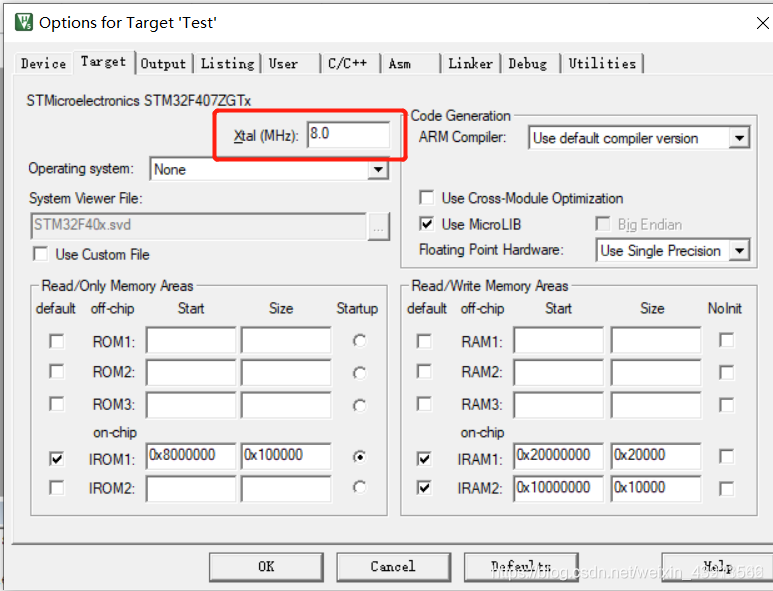
Task: Go to the Linker tab
Action: (x=470, y=64)
